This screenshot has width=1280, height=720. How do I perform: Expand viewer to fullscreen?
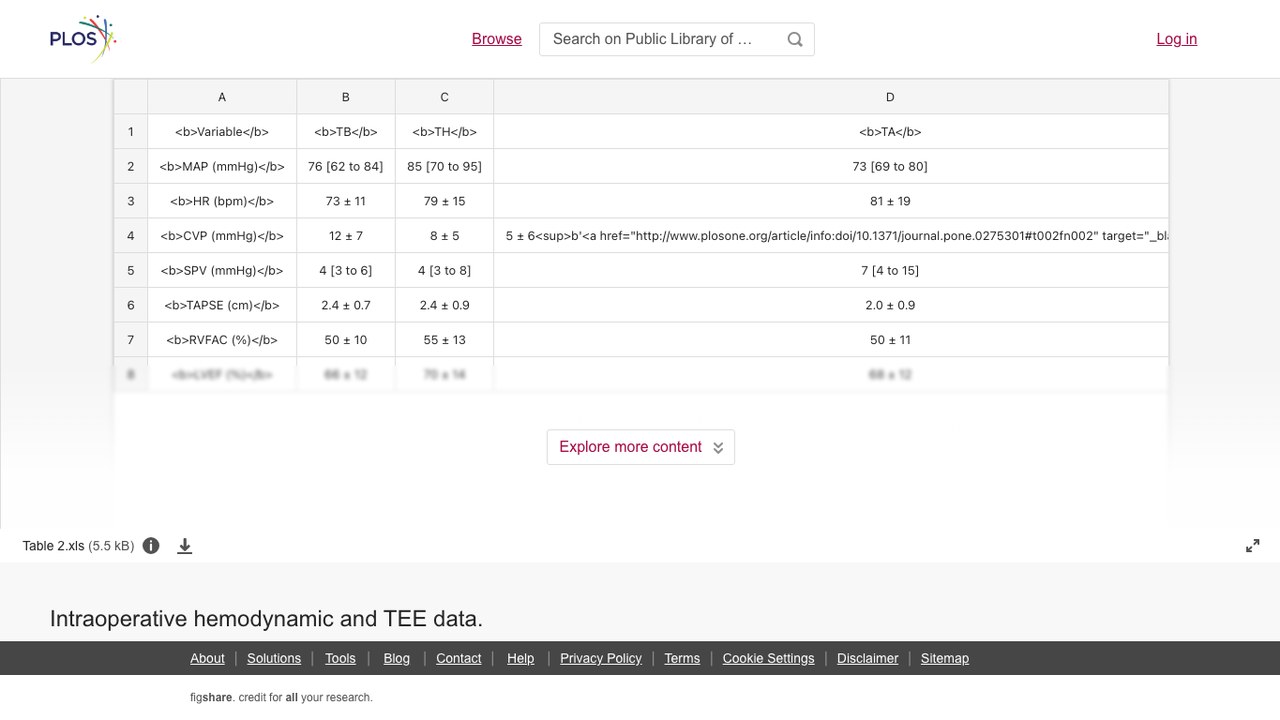pos(1253,546)
